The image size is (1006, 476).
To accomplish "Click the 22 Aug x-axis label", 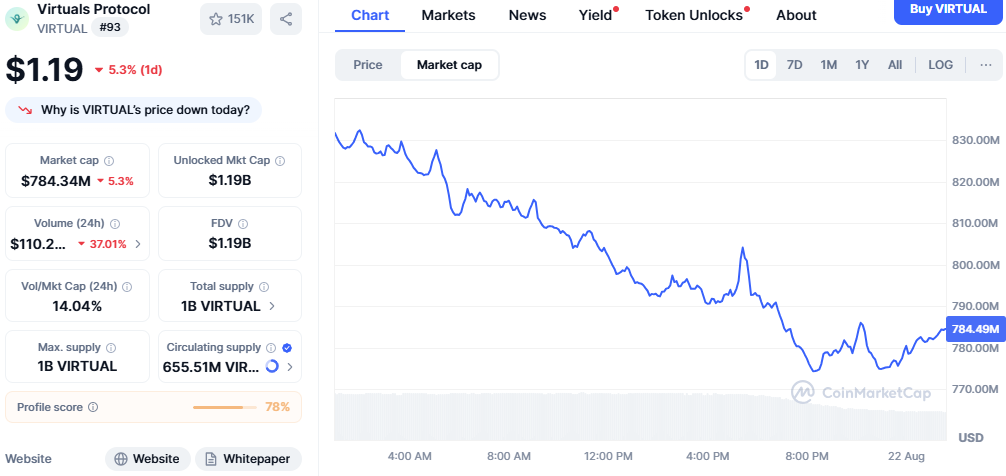I will [907, 457].
